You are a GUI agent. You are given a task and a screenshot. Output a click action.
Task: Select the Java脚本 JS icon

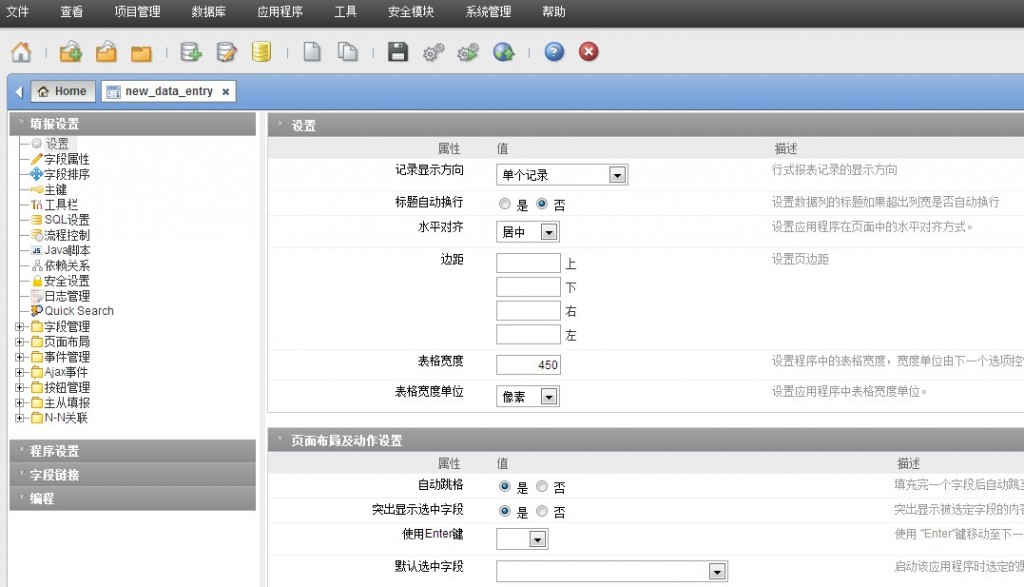(x=35, y=249)
